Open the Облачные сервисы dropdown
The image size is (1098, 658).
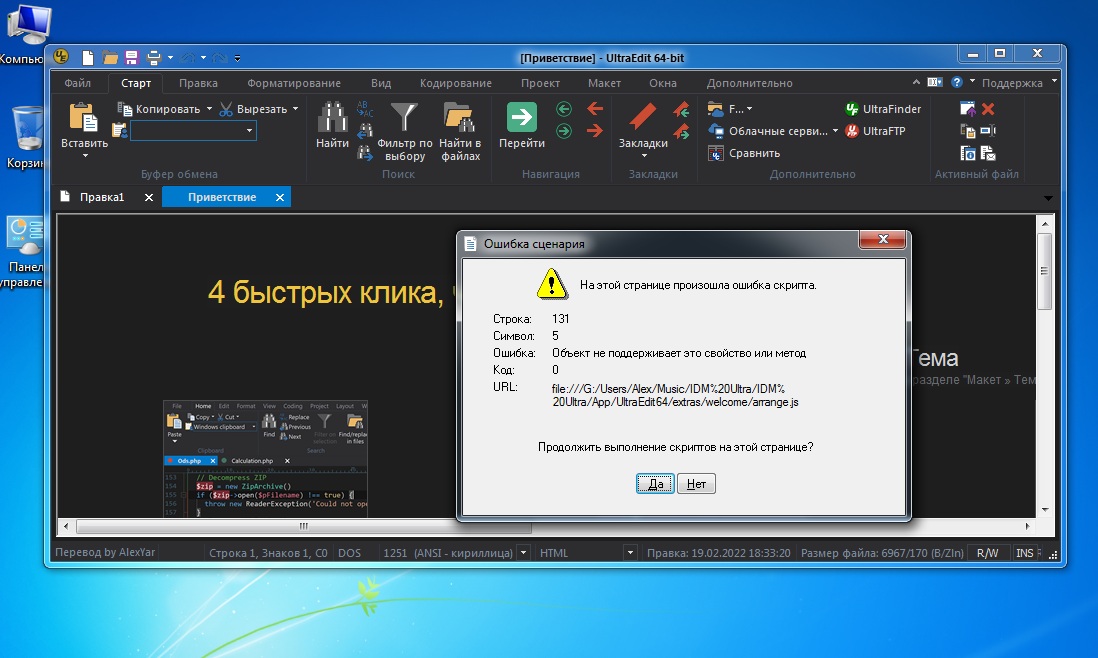pos(835,131)
